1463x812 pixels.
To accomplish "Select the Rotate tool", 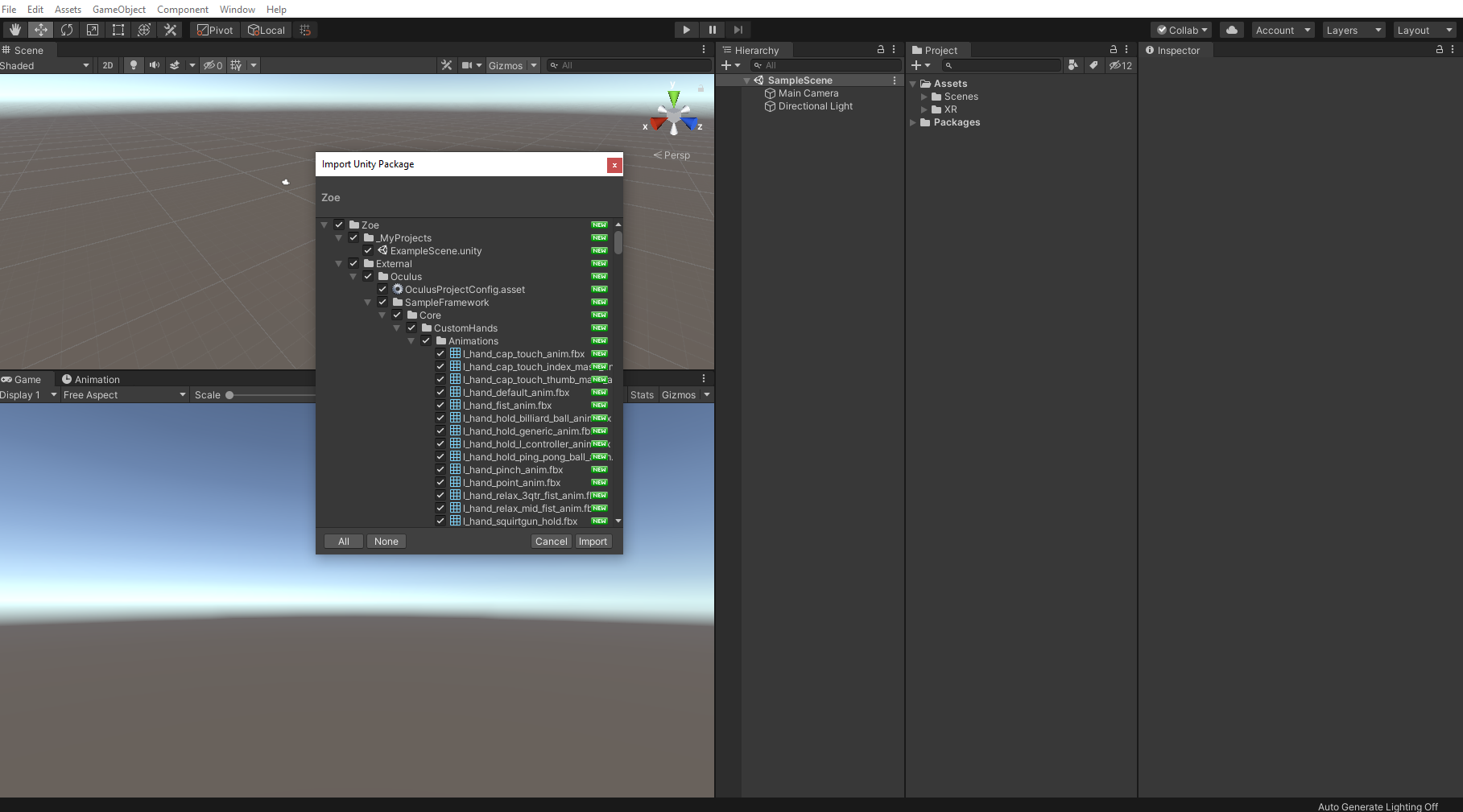I will point(67,30).
